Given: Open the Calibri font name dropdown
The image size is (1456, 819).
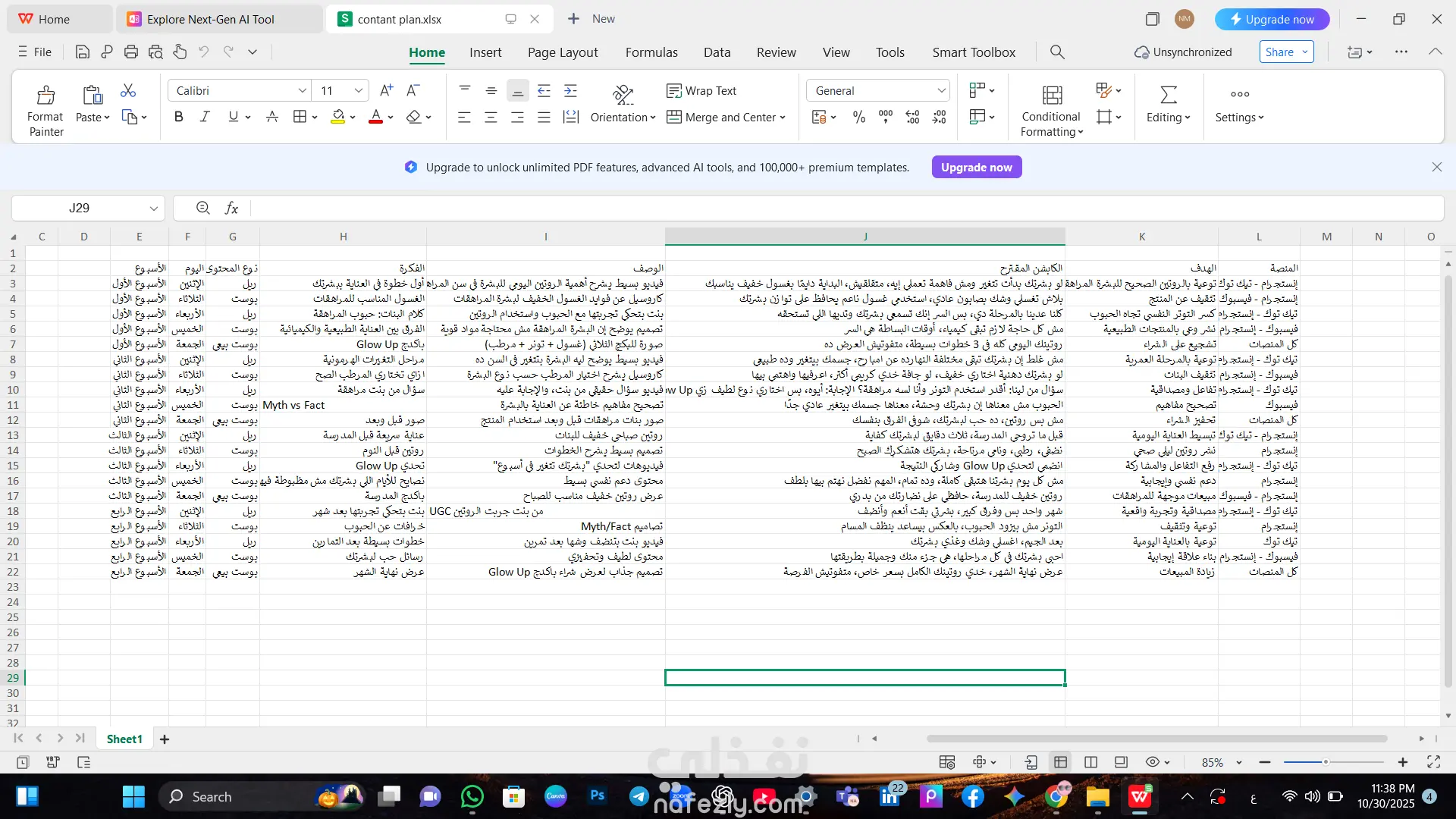Looking at the screenshot, I should click(x=302, y=90).
